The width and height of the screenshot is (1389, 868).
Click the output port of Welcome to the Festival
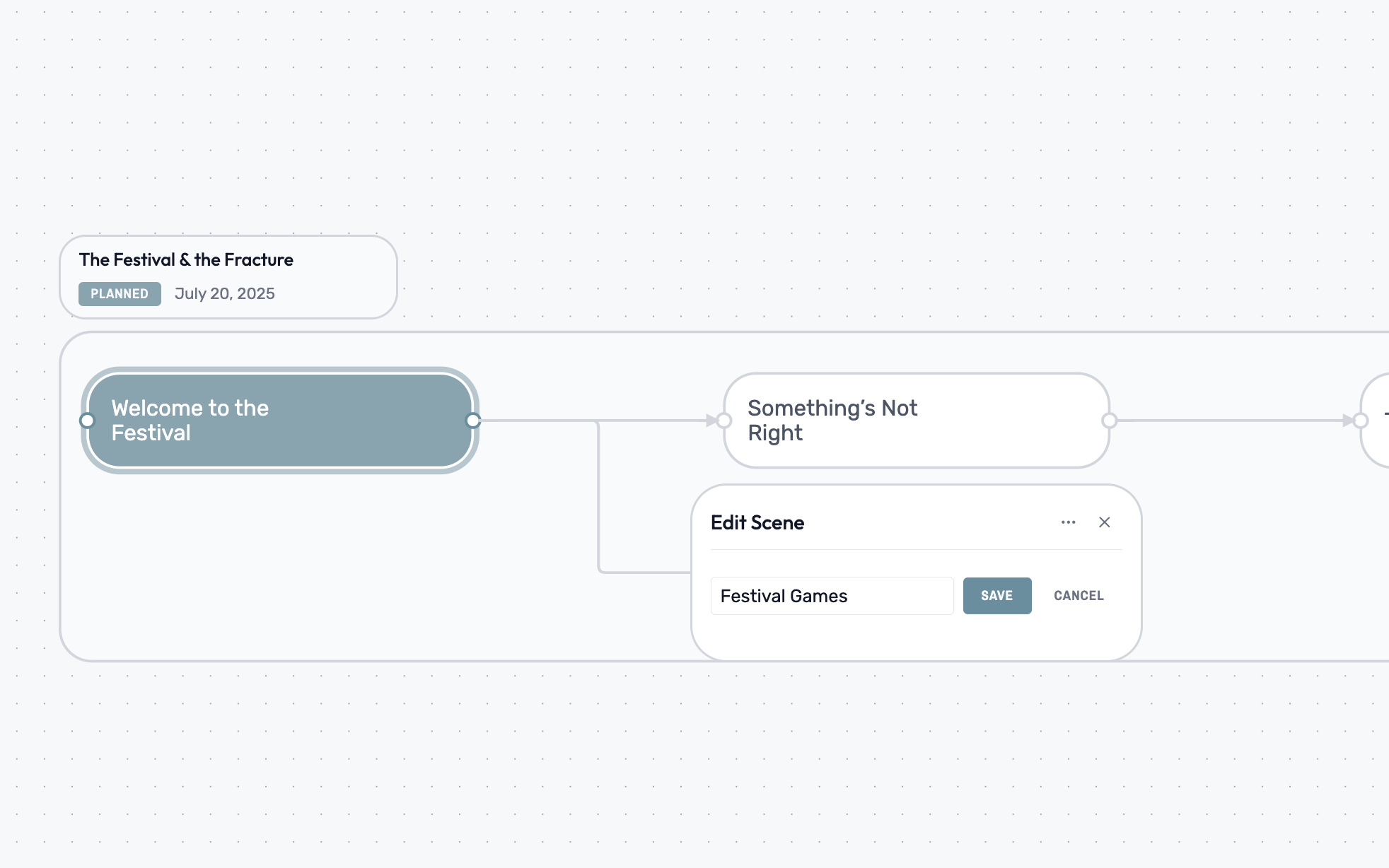(x=473, y=420)
